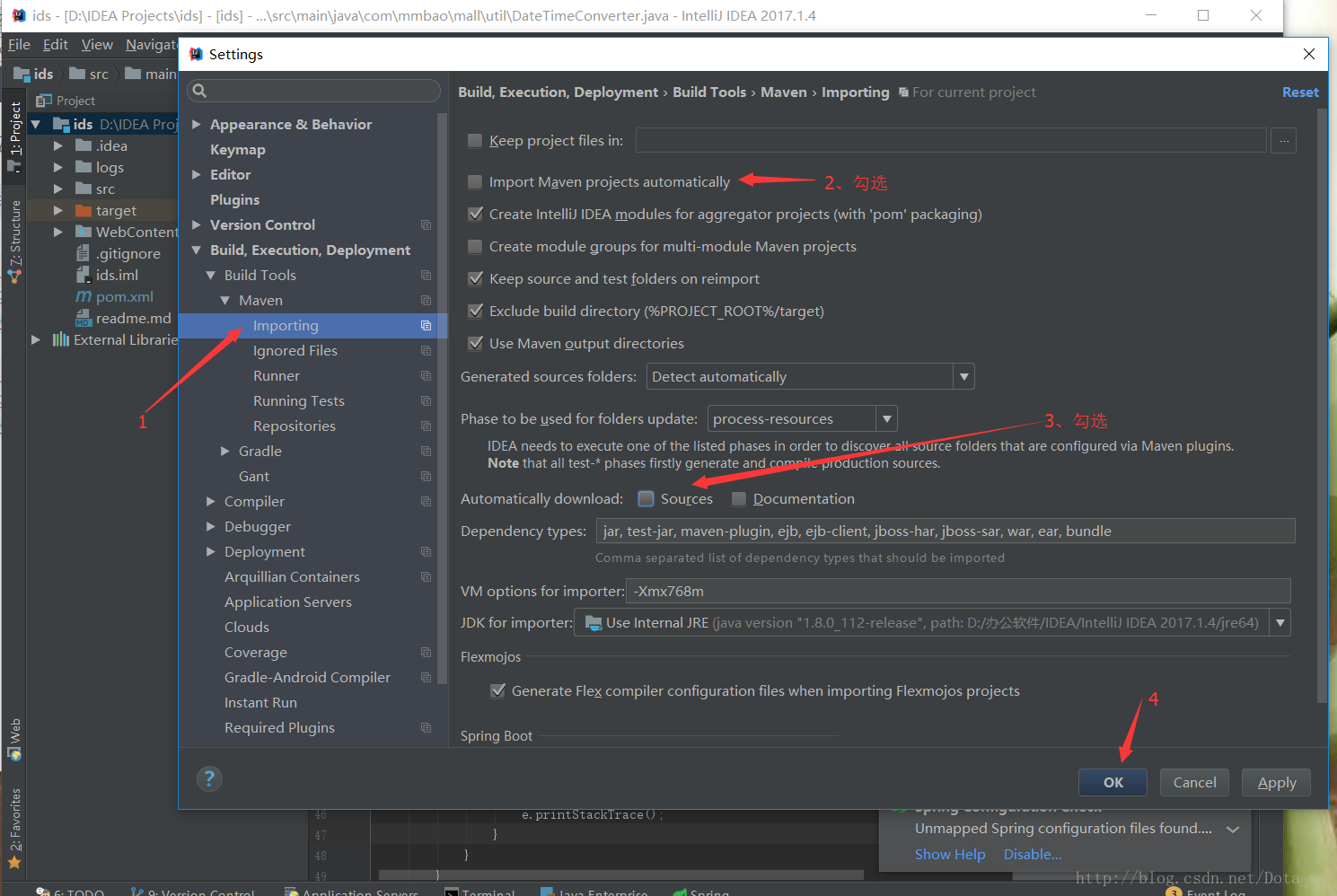Expand the logs folder in project tree
Screen dimensions: 1337x896
point(58,167)
